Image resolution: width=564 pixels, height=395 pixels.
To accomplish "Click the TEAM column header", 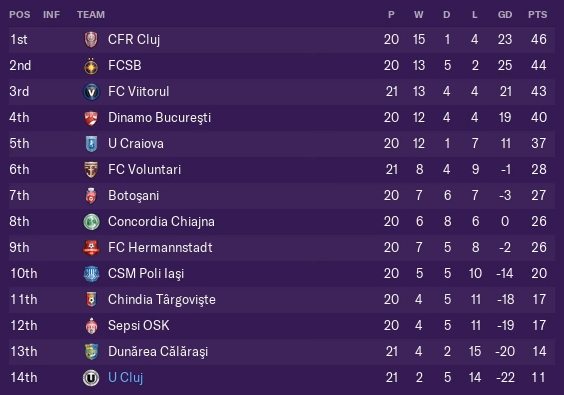I will pos(91,15).
